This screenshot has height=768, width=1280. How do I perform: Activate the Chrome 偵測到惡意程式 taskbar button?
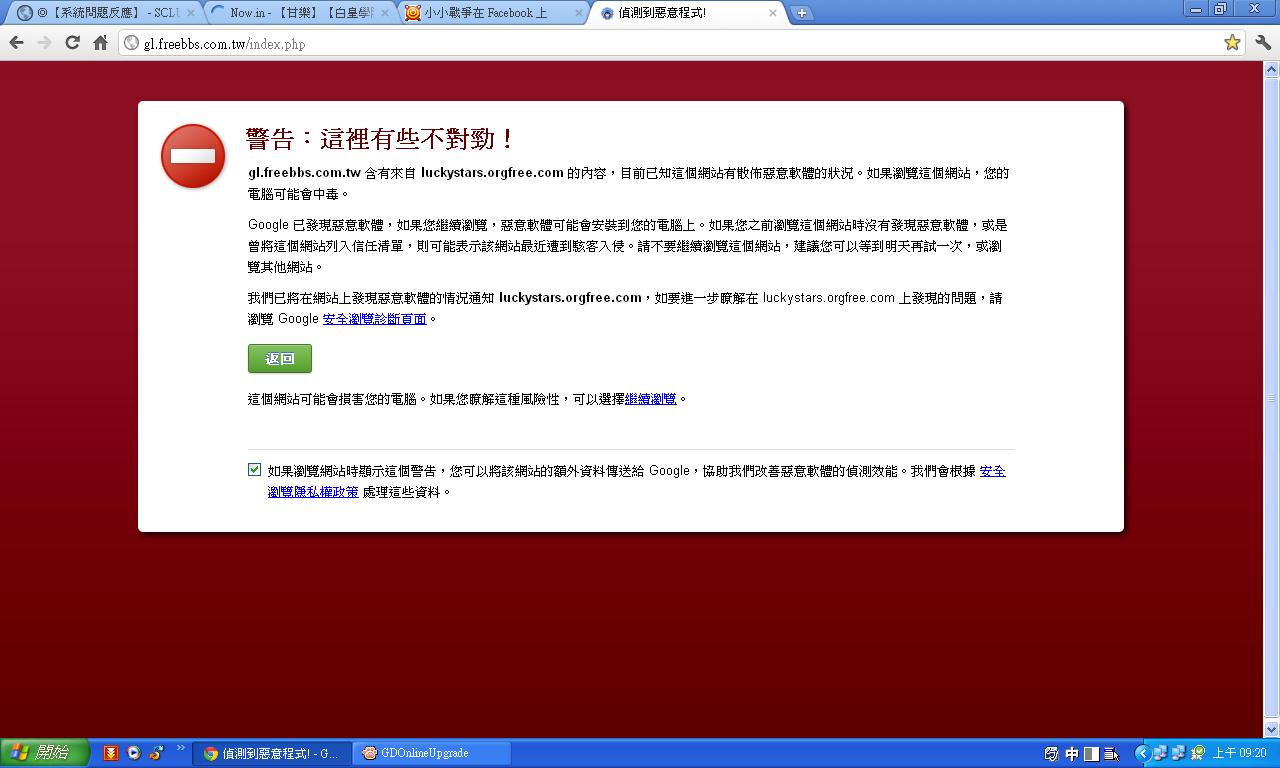point(273,753)
